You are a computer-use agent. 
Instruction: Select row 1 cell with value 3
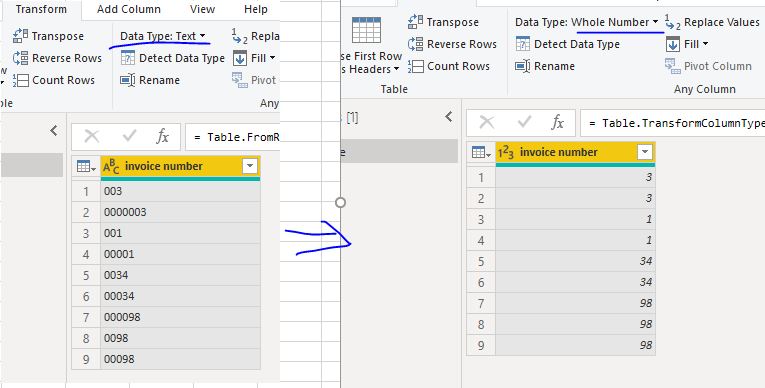[x=576, y=177]
